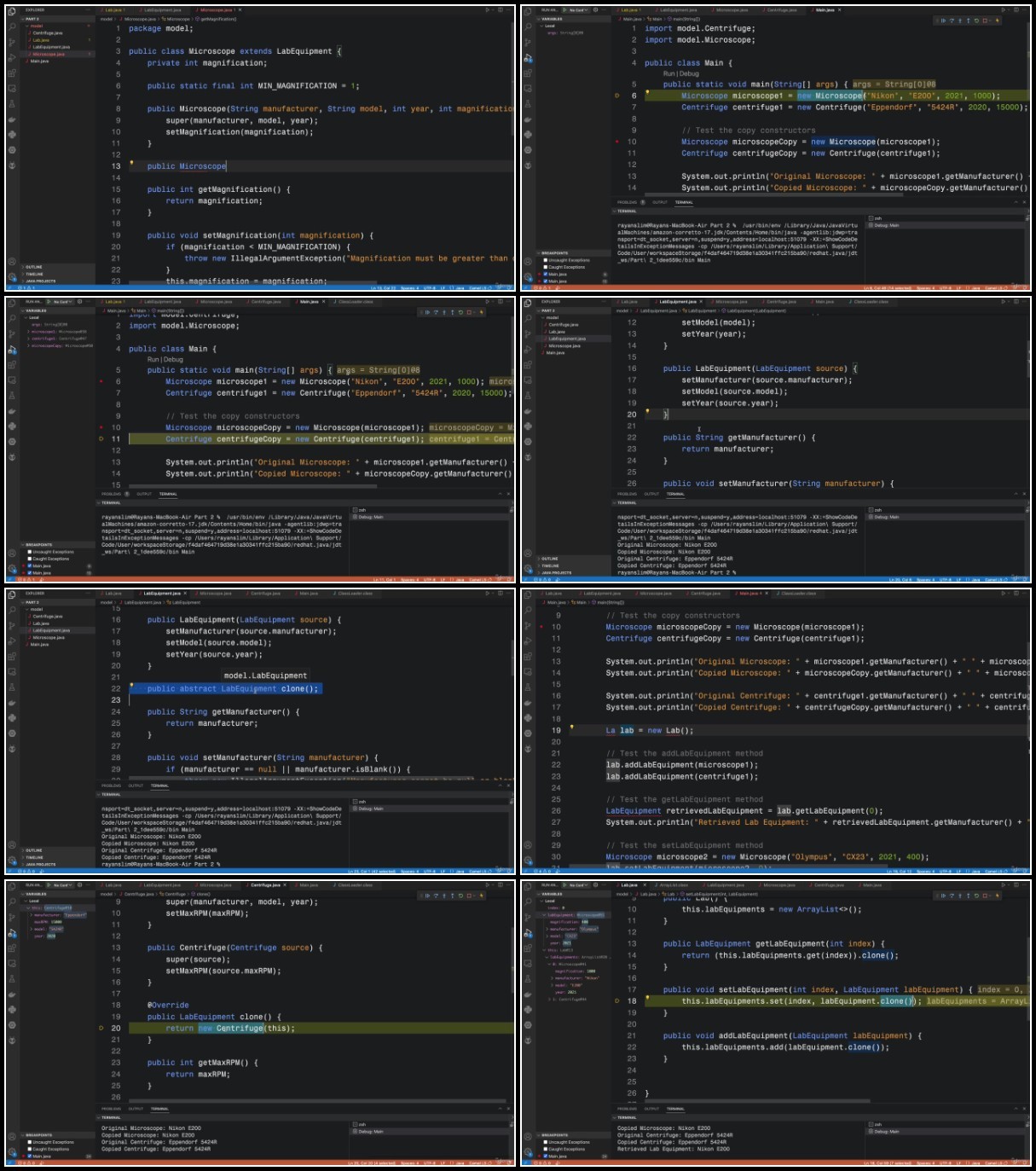Toggle Uncaught Exceptions checkbox, Main.java paused line 11
The width and height of the screenshot is (1036, 1171).
tap(30, 552)
